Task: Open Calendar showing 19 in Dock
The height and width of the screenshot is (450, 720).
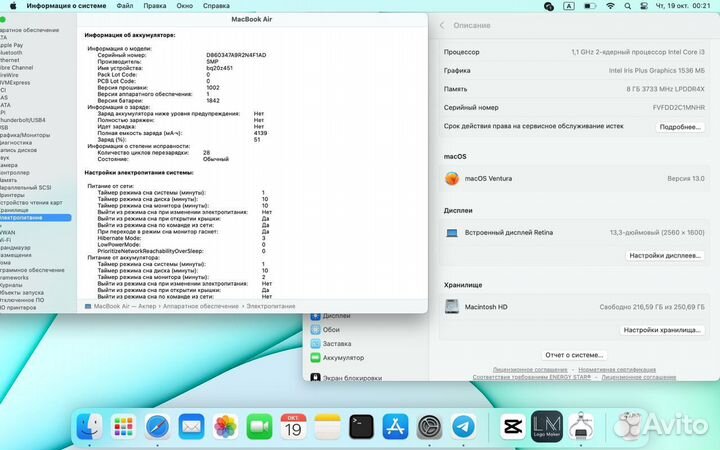Action: 293,427
